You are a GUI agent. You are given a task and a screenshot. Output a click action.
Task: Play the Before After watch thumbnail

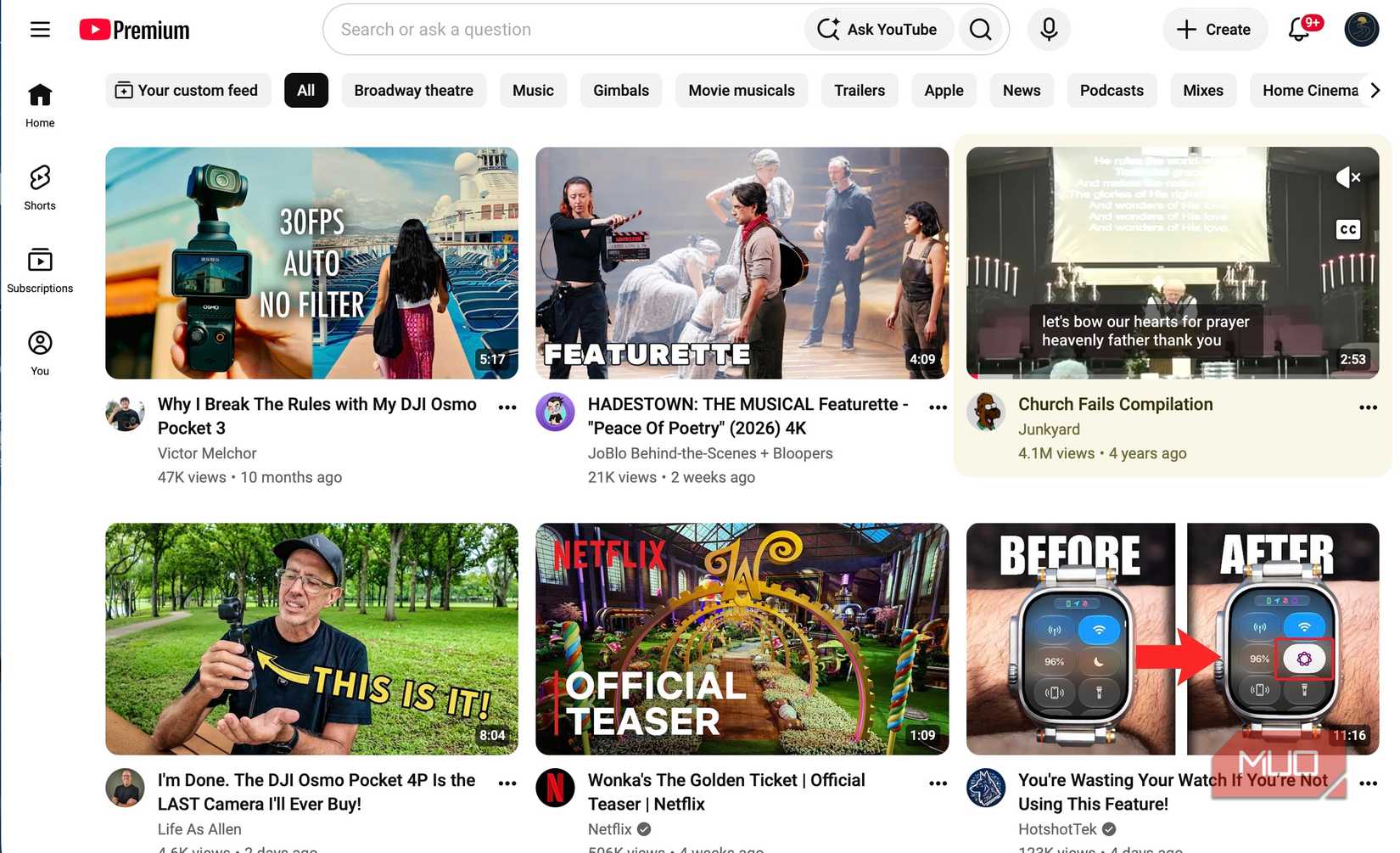pos(1173,639)
